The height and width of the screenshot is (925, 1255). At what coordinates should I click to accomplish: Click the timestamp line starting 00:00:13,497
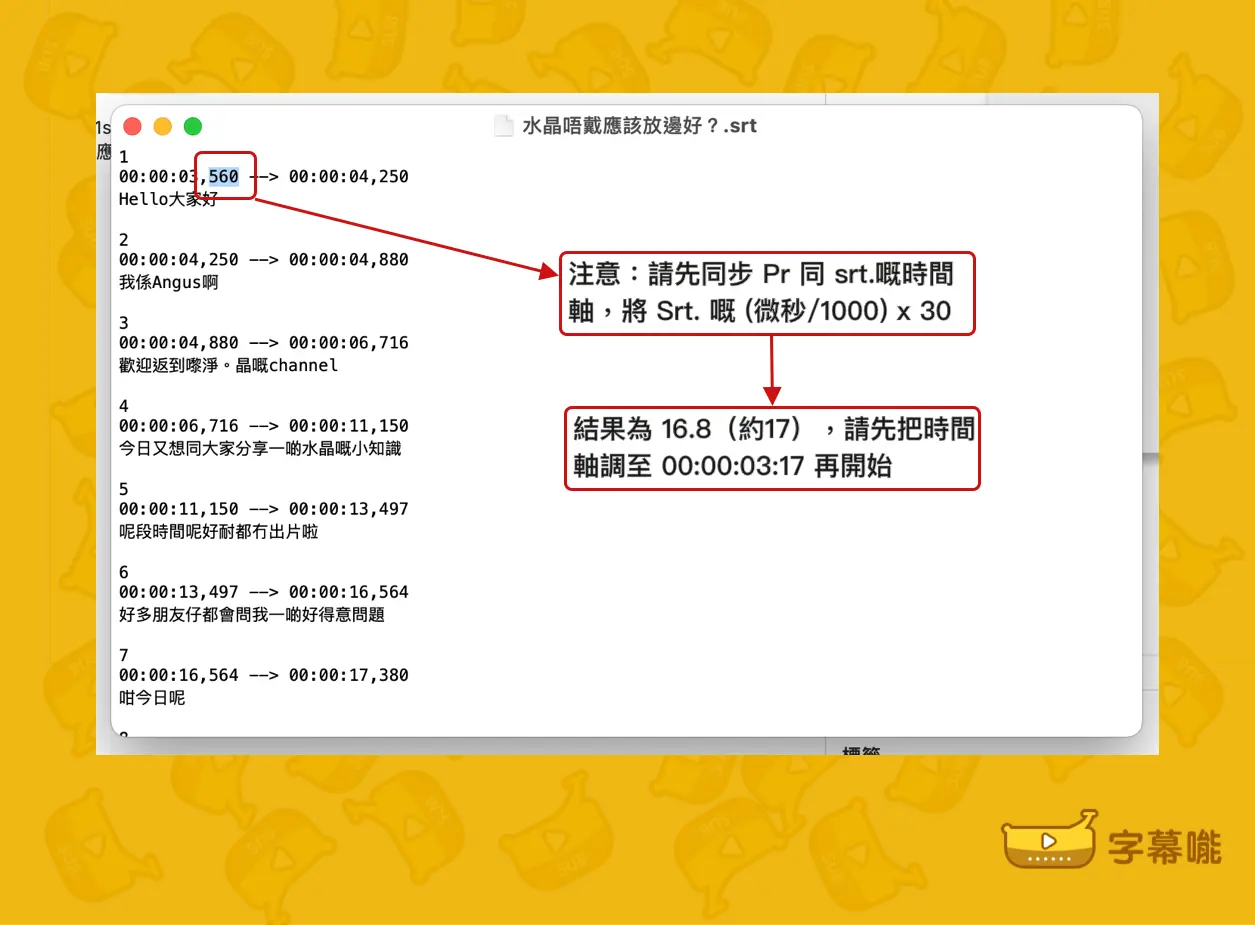pyautogui.click(x=263, y=592)
